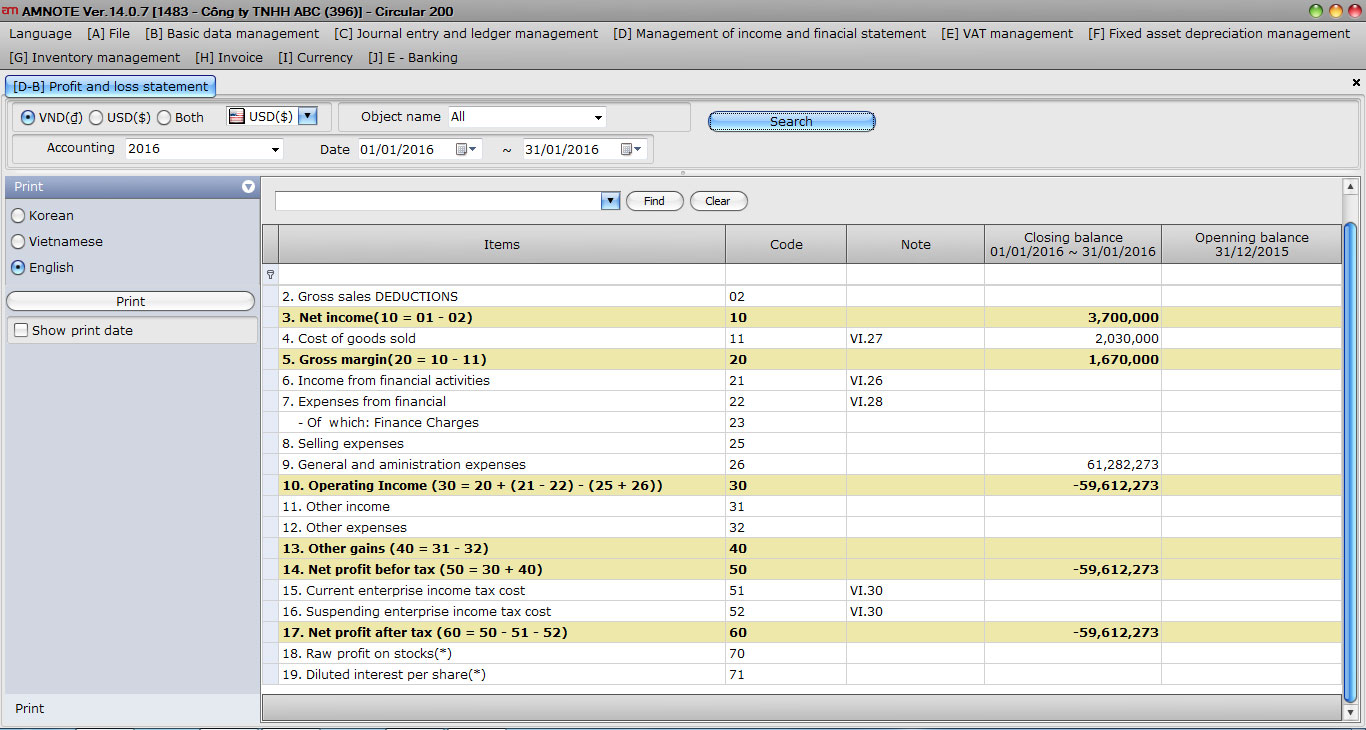Collapse the Print panel arrow icon
The width and height of the screenshot is (1366, 730).
pyautogui.click(x=248, y=187)
